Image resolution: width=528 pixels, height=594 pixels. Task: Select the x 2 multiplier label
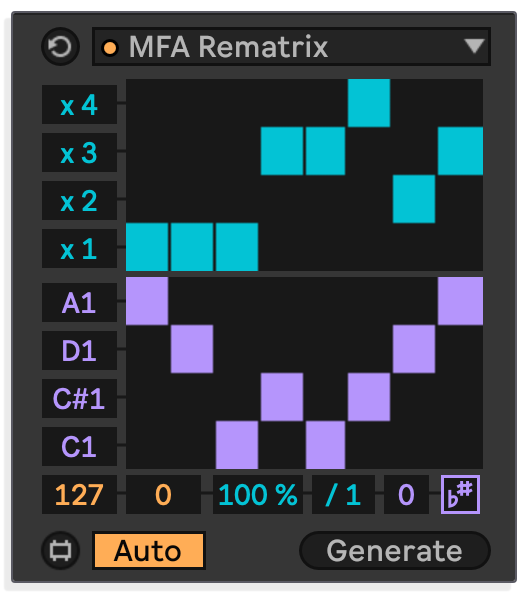[79, 201]
